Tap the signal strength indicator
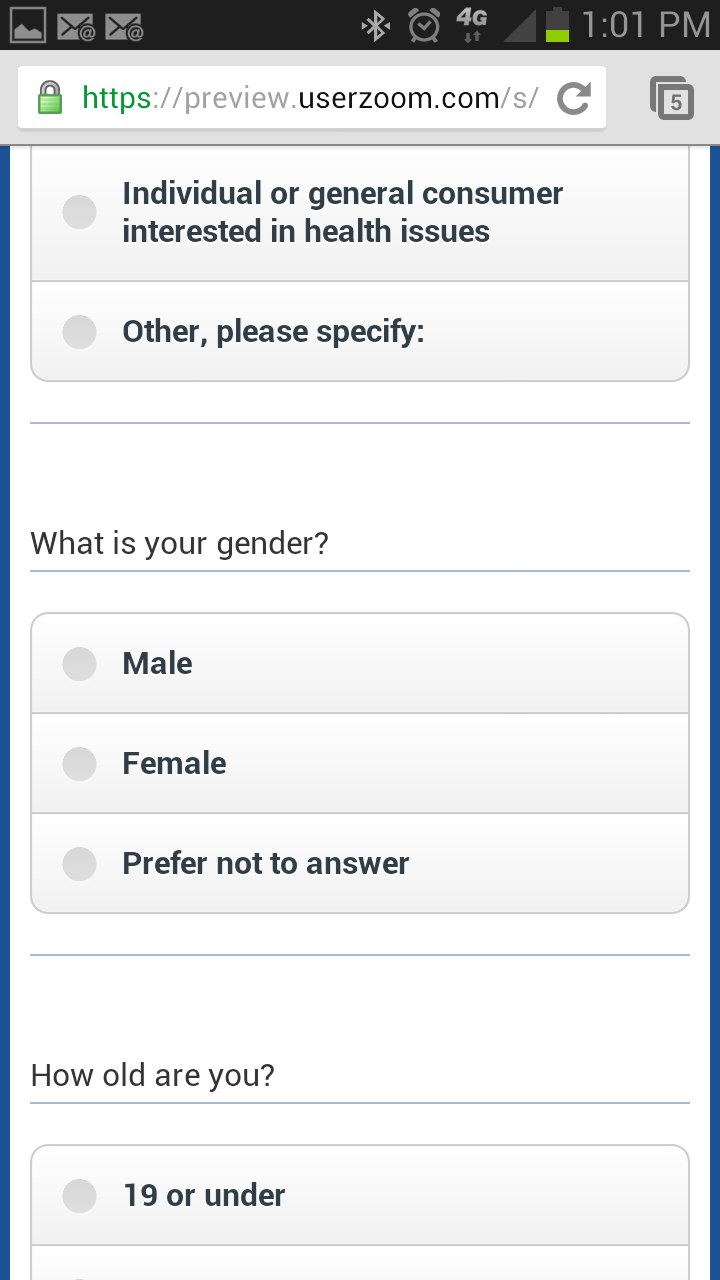720x1280 pixels. (x=519, y=25)
